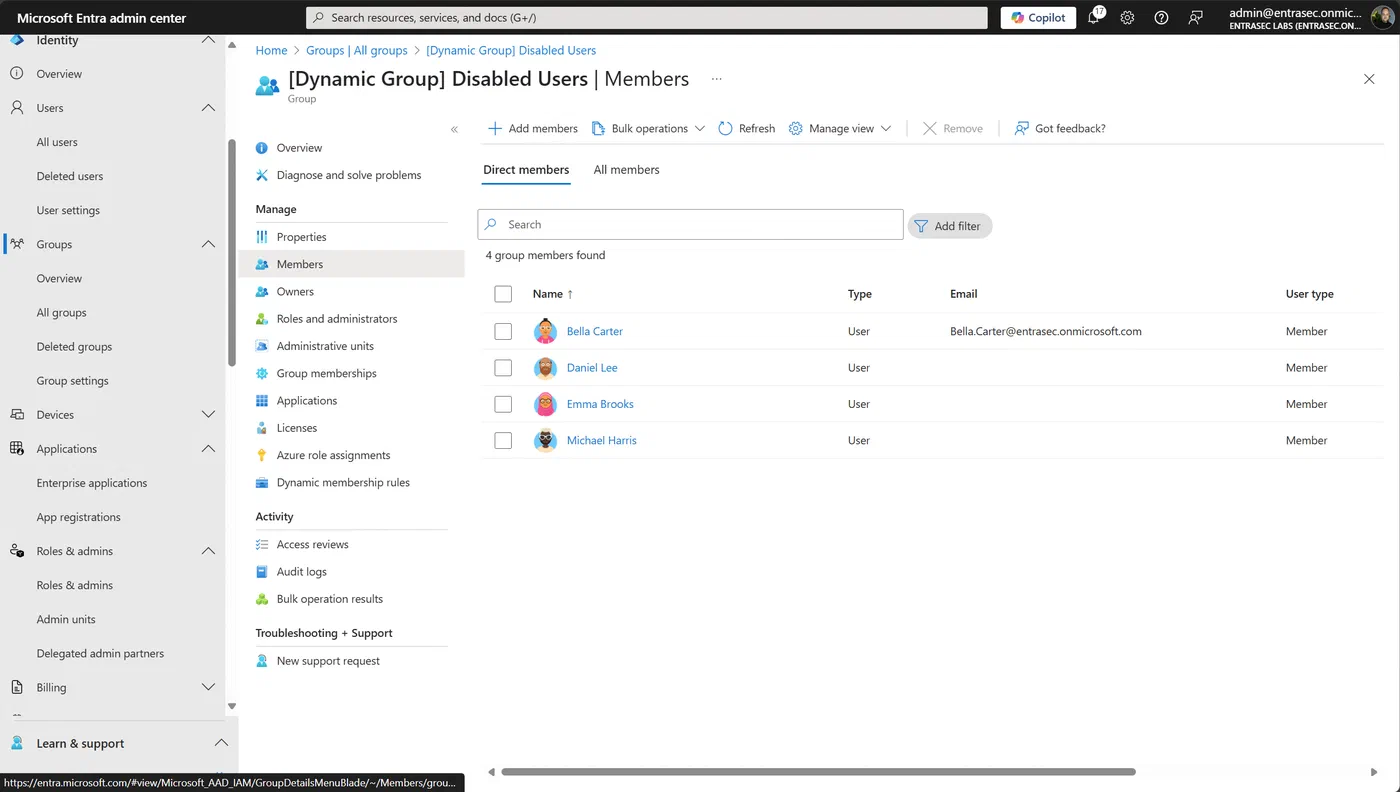Collapse the Users section chevron
Image resolution: width=1400 pixels, height=792 pixels.
coord(208,108)
